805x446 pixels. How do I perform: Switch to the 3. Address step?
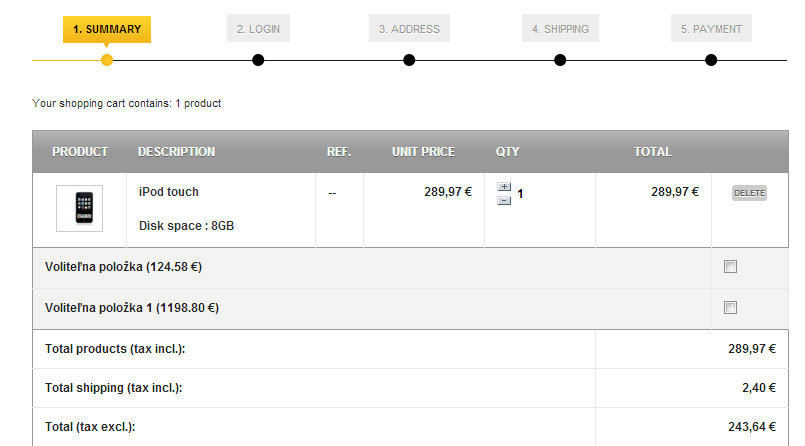coord(409,29)
